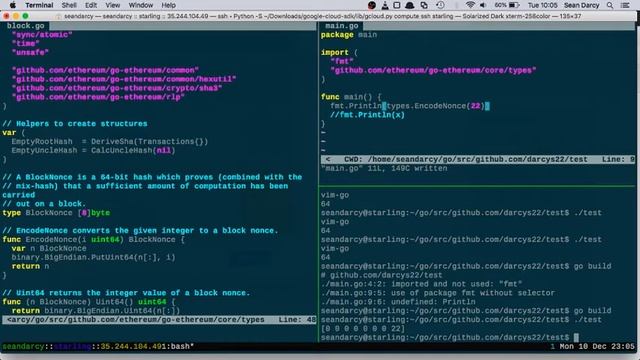Click the EmptyUncleHash declaration line
640x360 pixels.
(x=93, y=151)
